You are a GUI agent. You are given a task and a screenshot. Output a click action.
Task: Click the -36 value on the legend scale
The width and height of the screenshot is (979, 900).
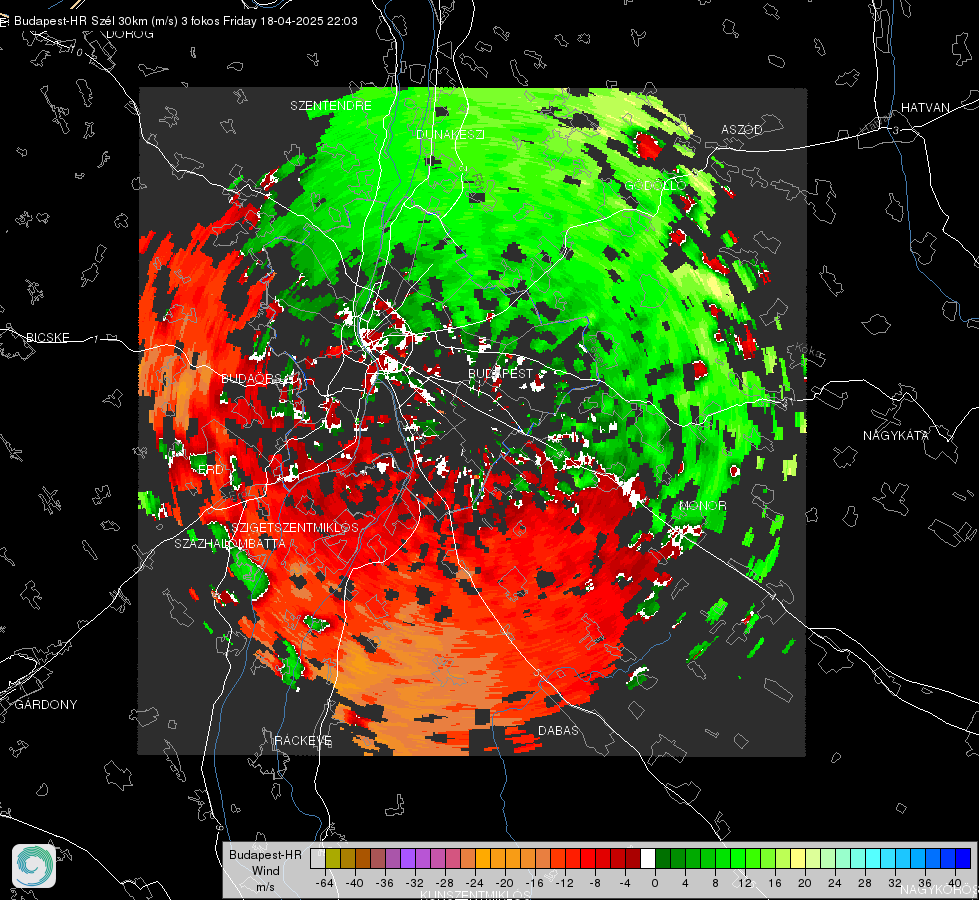[384, 883]
